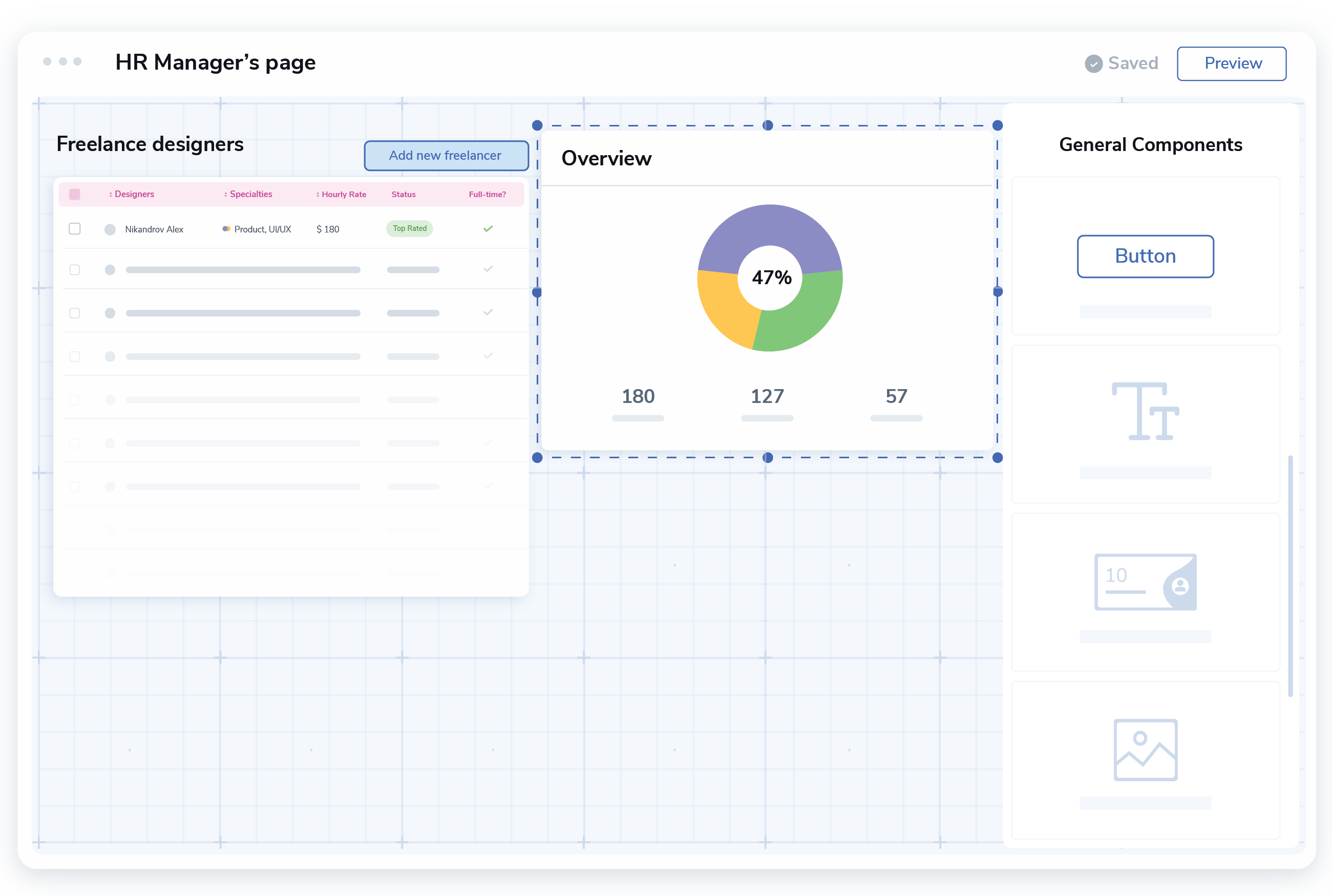Click the Saved checkmark status icon
1332x896 pixels.
[1093, 63]
